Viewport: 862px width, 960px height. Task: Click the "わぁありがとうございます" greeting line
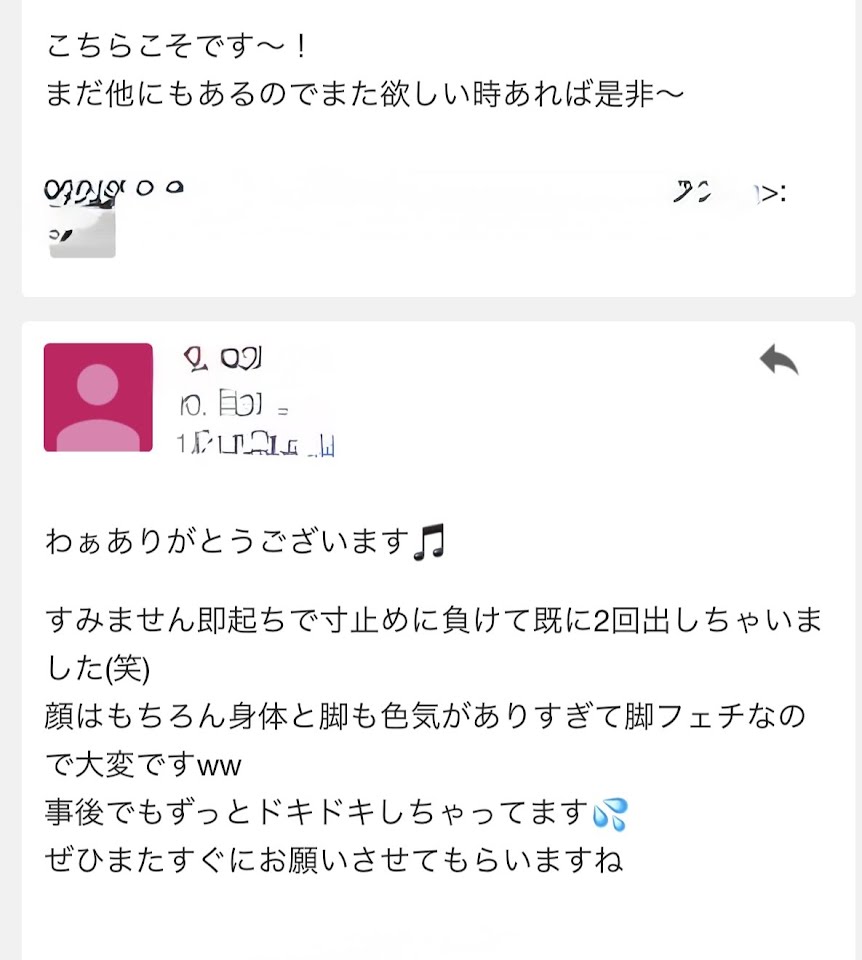tap(228, 543)
